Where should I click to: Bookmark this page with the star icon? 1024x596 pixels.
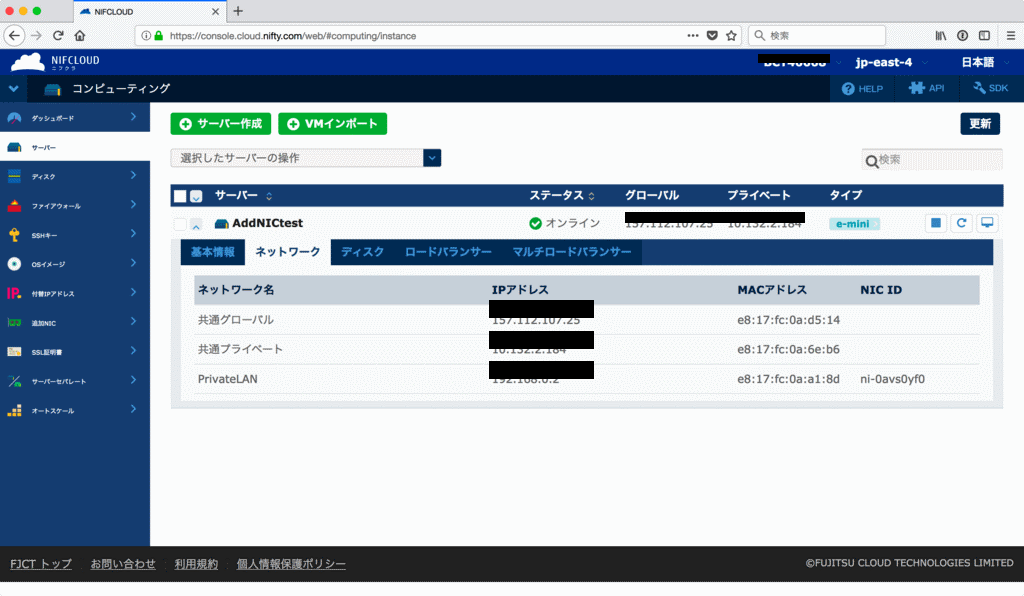pyautogui.click(x=731, y=35)
